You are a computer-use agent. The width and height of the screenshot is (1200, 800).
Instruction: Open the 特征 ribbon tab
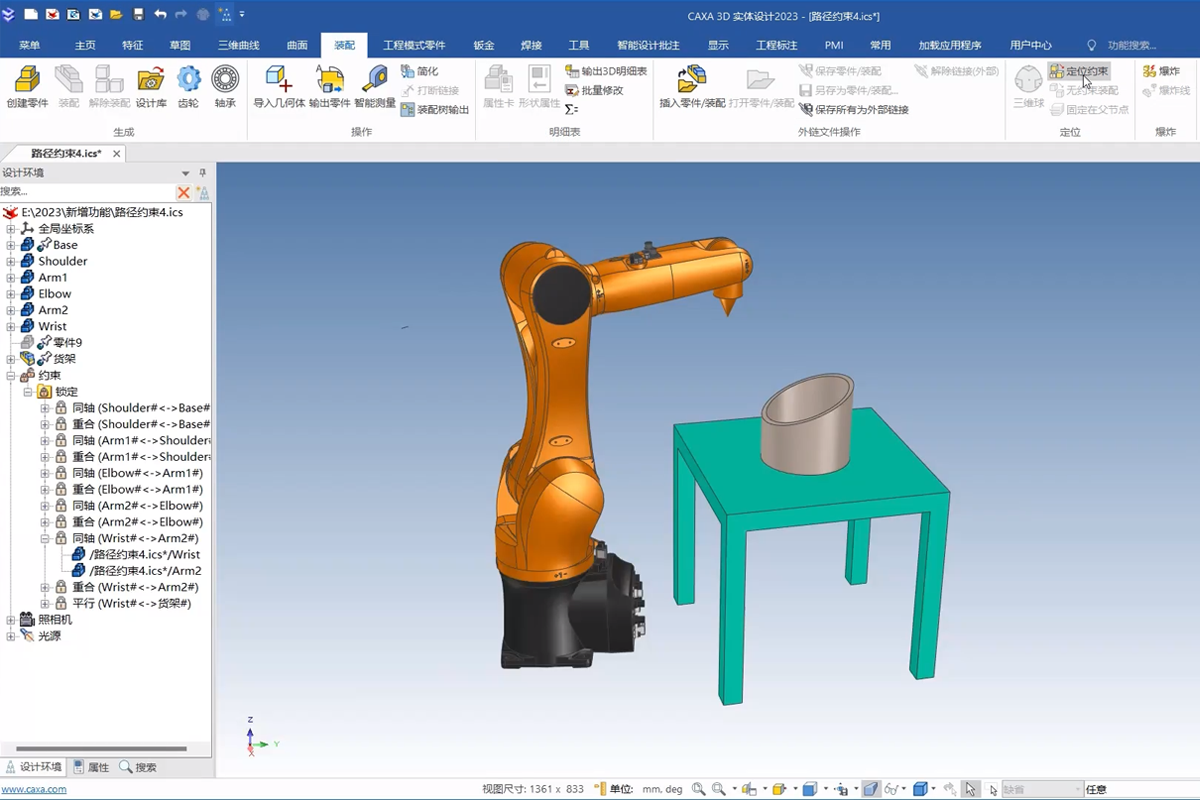(132, 45)
